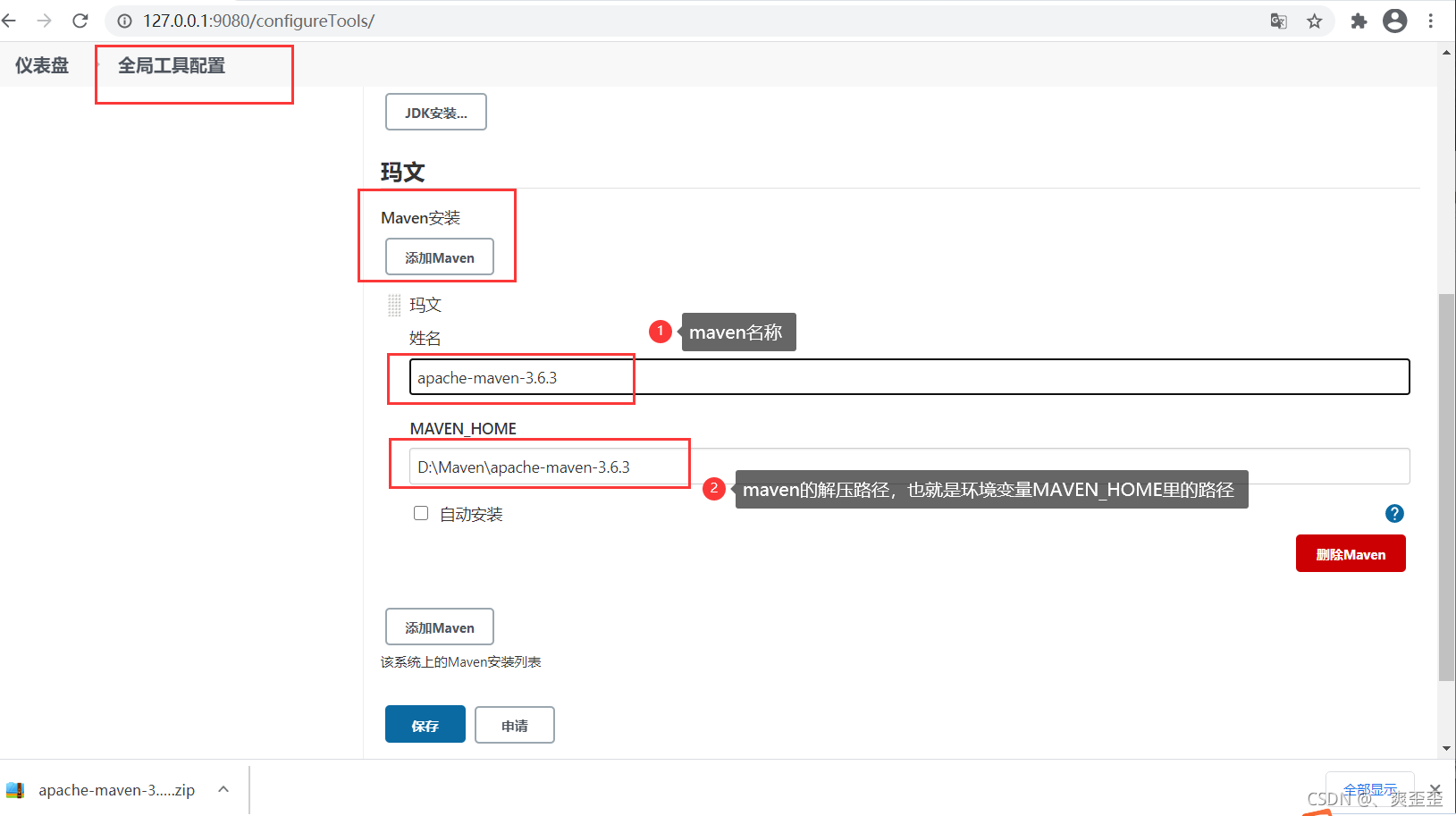Click the page vertical scrollbar thumb

click(x=1446, y=487)
